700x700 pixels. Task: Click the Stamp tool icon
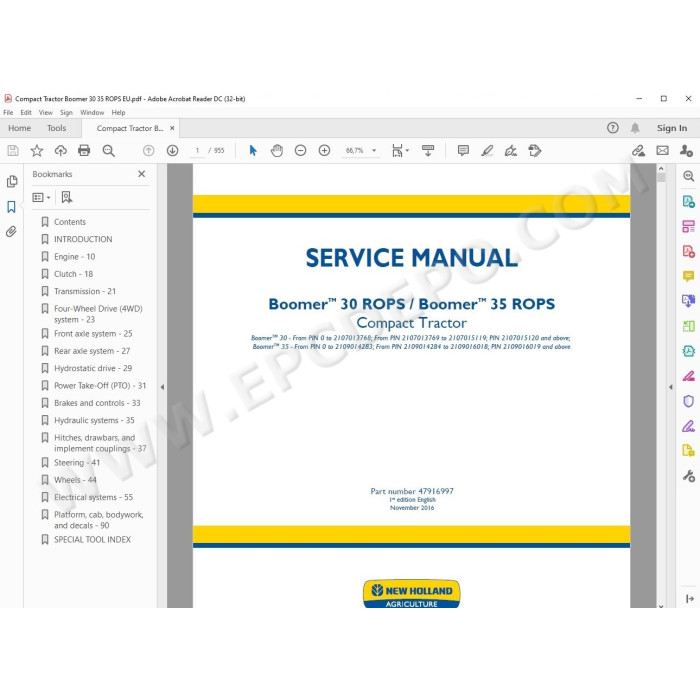tap(535, 150)
